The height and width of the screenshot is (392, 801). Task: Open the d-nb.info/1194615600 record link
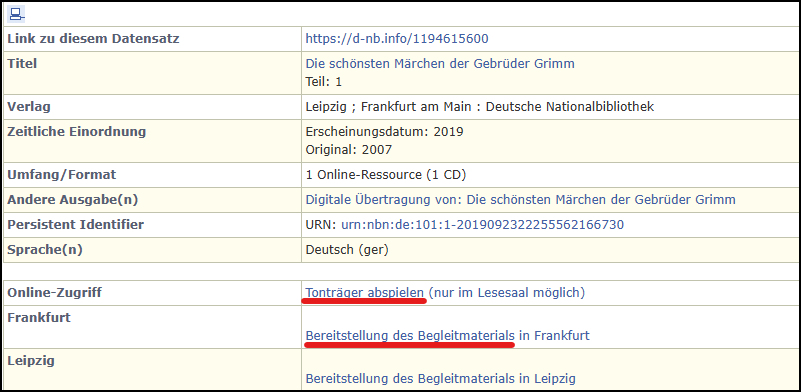click(x=397, y=38)
